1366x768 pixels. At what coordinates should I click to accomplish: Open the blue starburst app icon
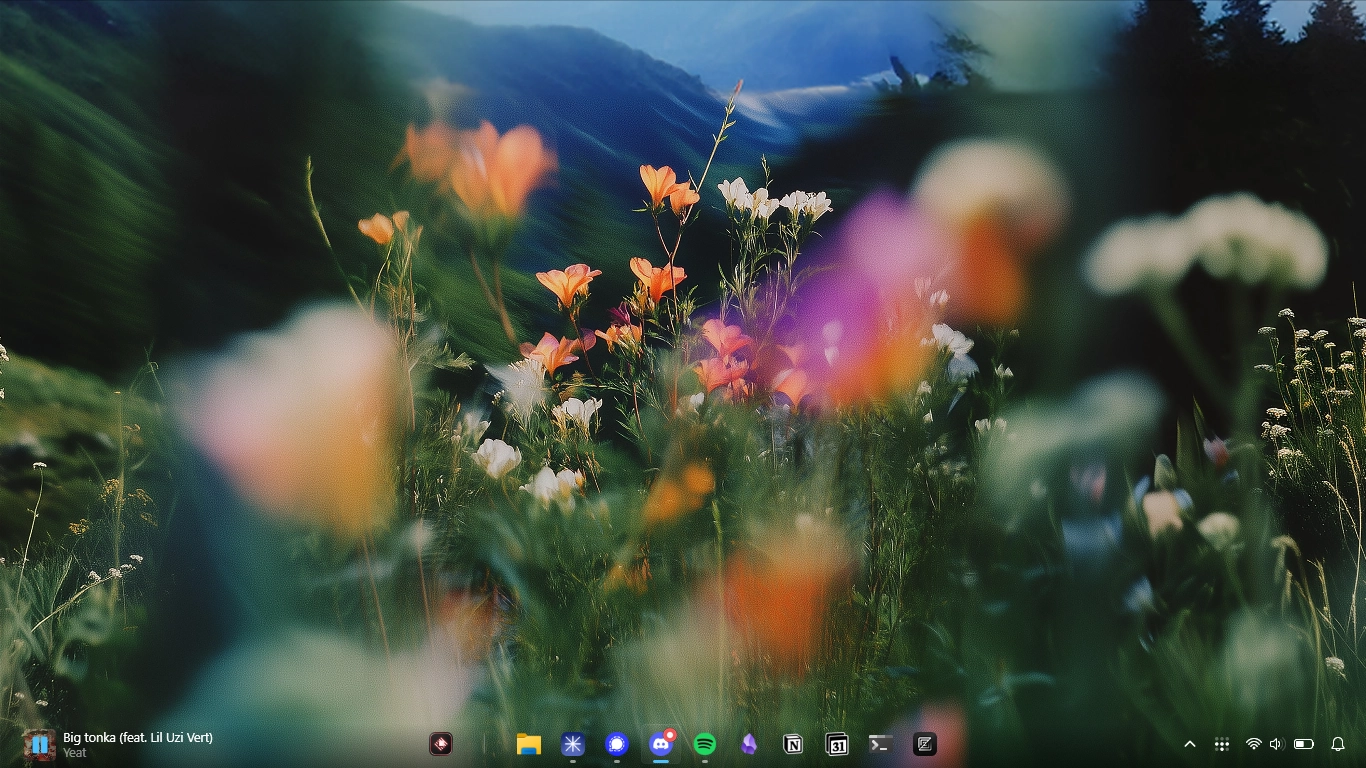pos(572,744)
